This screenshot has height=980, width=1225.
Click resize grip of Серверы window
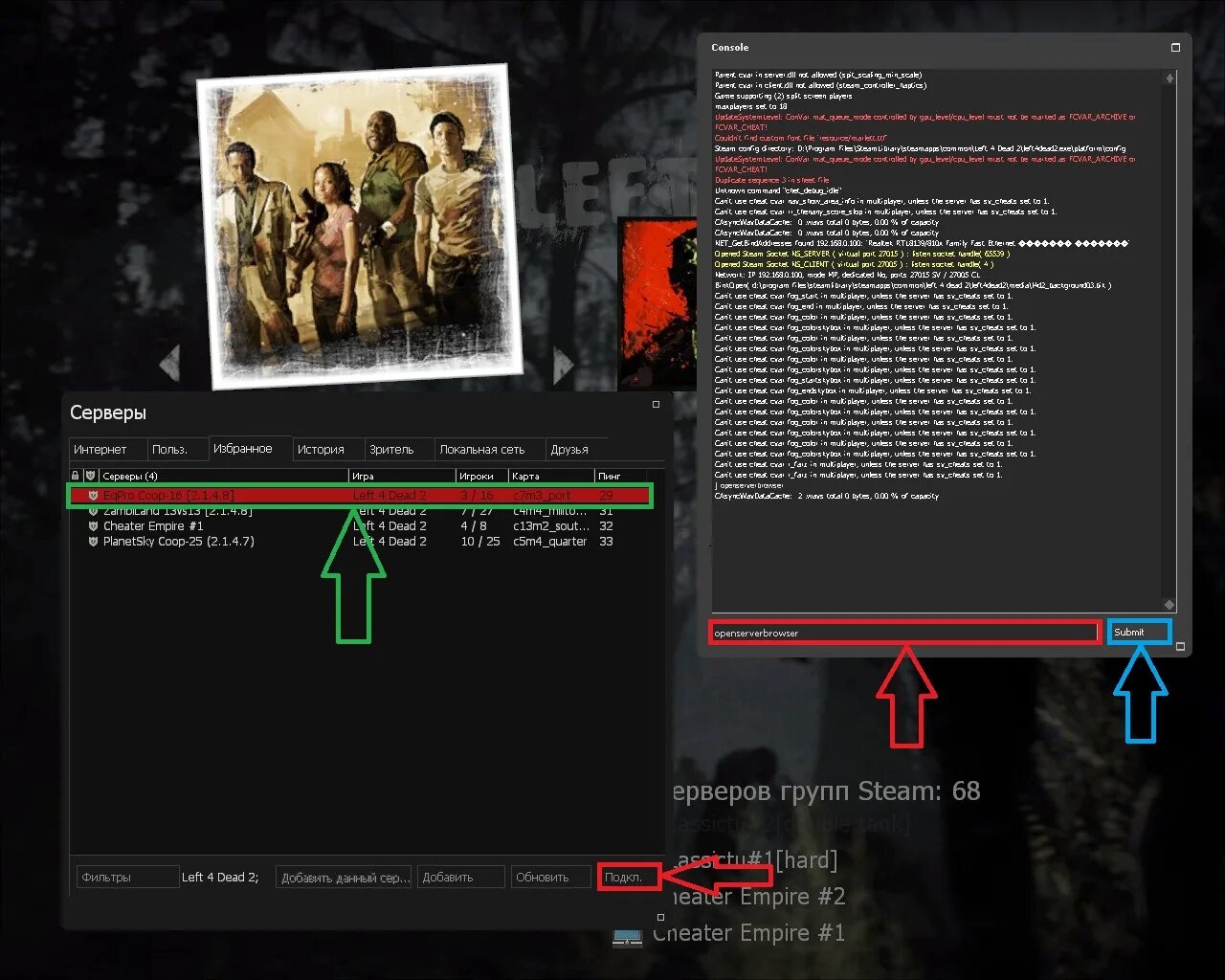tap(660, 918)
